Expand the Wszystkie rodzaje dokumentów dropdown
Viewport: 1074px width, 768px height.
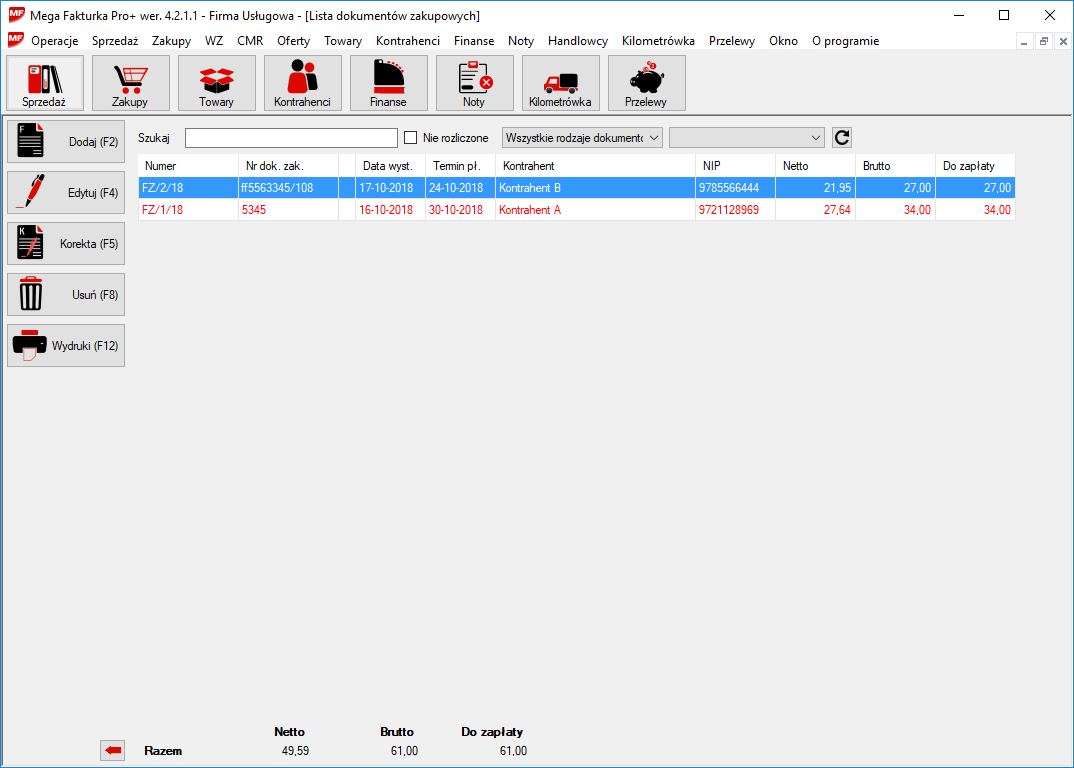pos(582,138)
